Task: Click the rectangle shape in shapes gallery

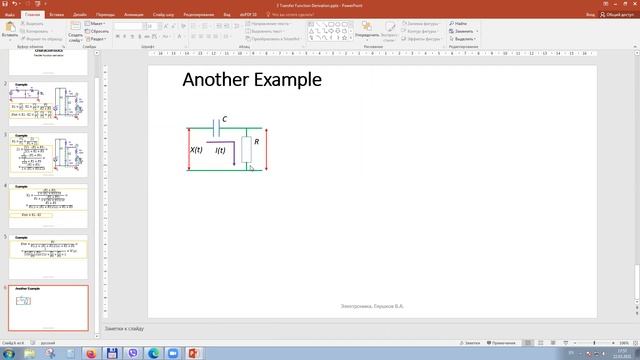Action: 331,24
